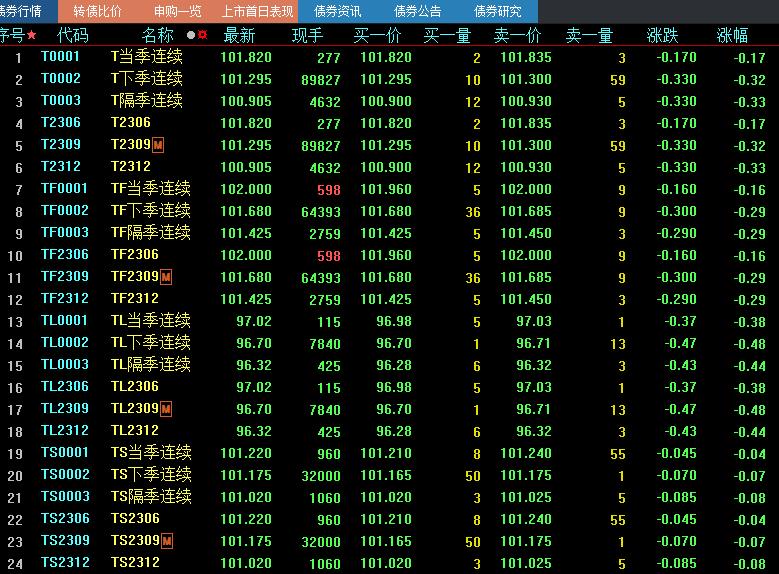Click the M marker next to TS2309
The width and height of the screenshot is (779, 574).
(x=166, y=541)
